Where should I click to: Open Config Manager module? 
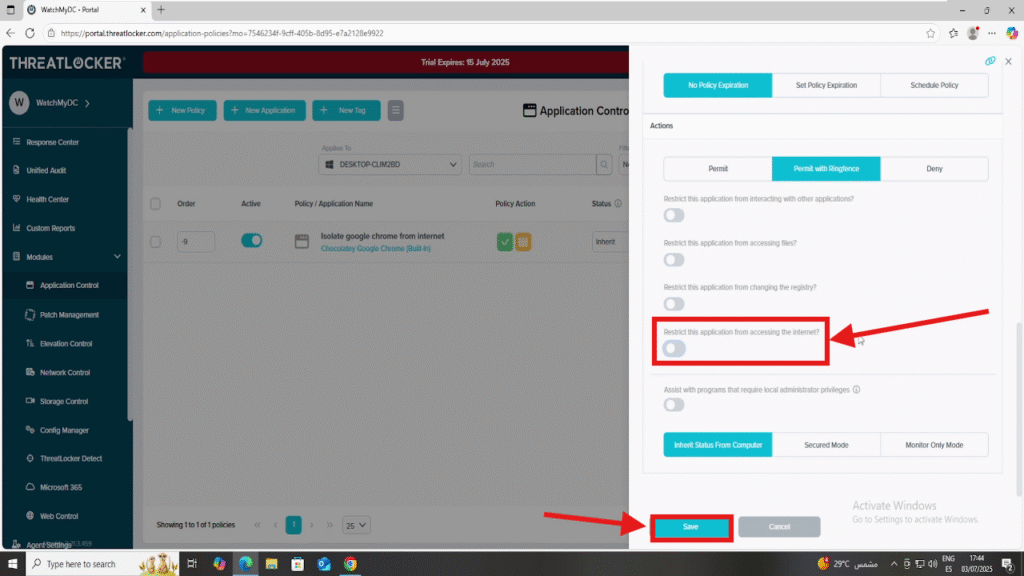click(x=63, y=430)
